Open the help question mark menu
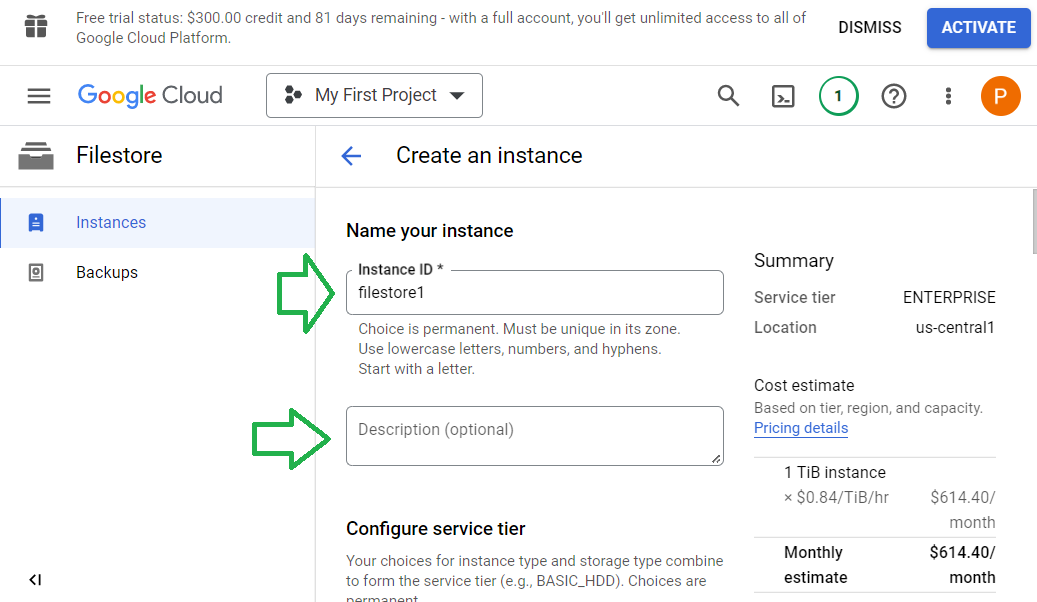The width and height of the screenshot is (1037, 602). pyautogui.click(x=893, y=96)
